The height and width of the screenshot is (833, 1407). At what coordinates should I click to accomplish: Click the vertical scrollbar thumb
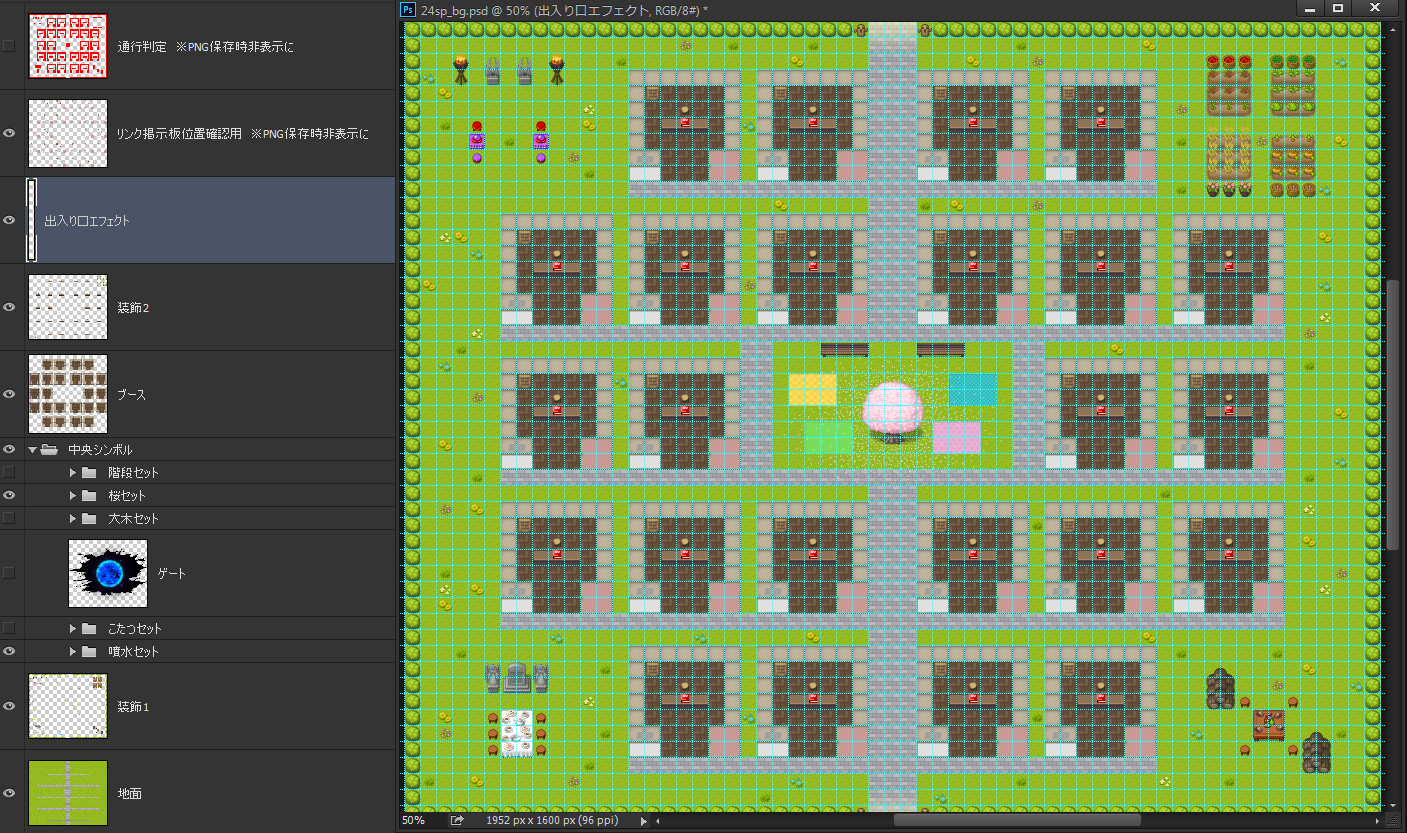click(x=1393, y=414)
